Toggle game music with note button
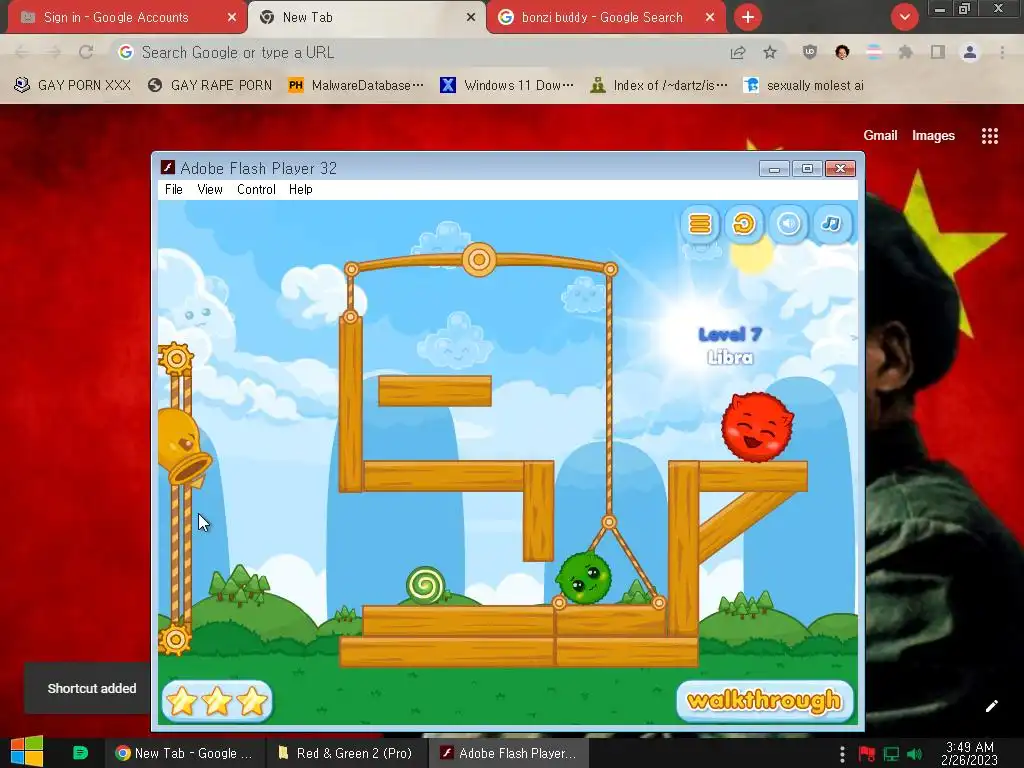The image size is (1024, 768). click(x=831, y=224)
